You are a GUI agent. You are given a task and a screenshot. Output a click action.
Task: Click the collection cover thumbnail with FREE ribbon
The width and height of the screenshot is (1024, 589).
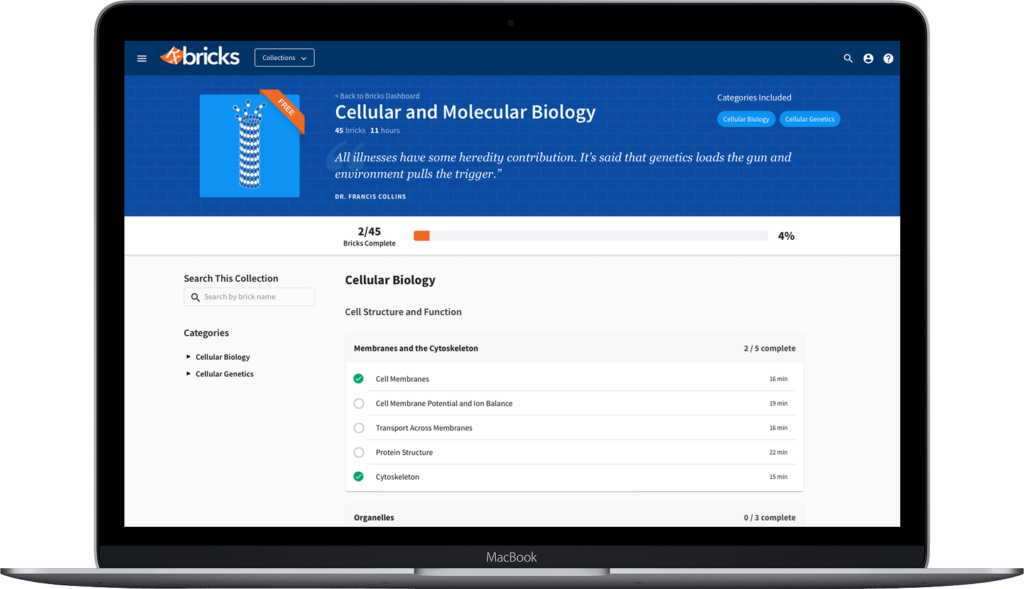pyautogui.click(x=251, y=144)
